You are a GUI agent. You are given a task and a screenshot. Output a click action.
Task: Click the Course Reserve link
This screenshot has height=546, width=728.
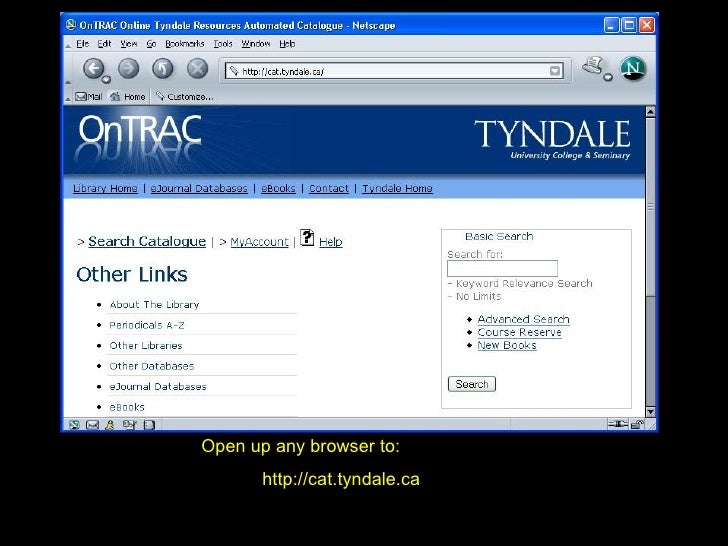tap(520, 332)
